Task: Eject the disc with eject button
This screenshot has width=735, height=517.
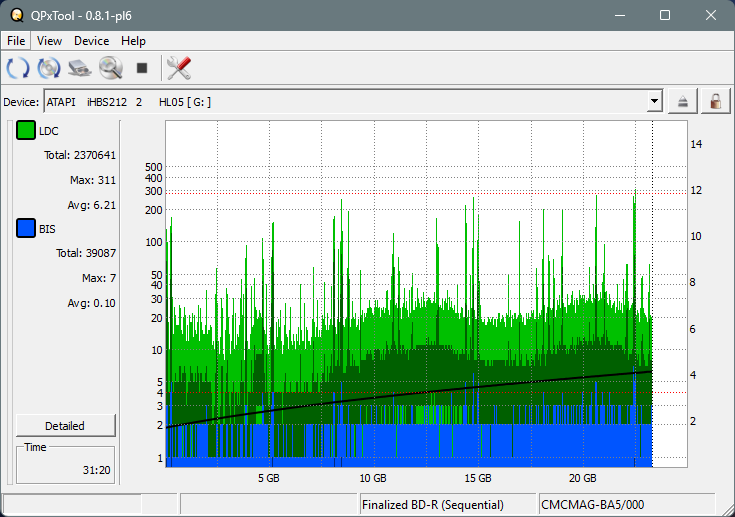Action: pos(682,101)
